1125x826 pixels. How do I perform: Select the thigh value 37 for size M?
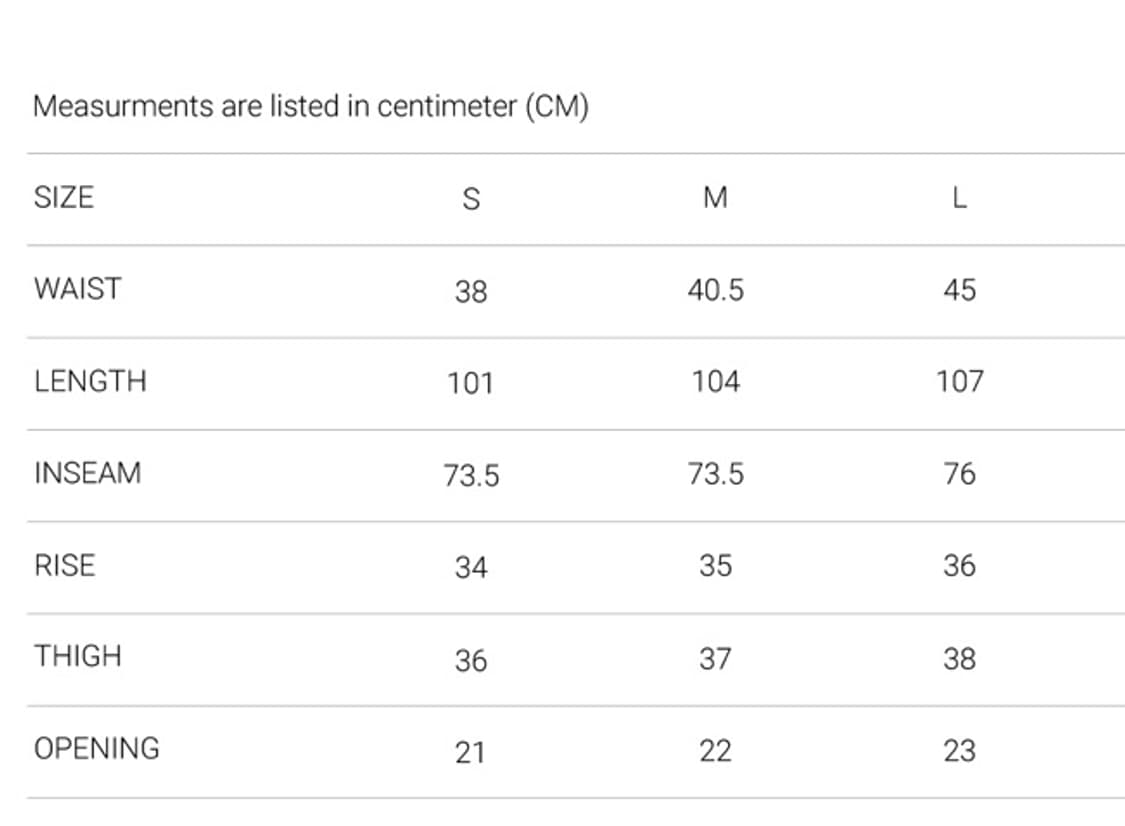click(715, 659)
